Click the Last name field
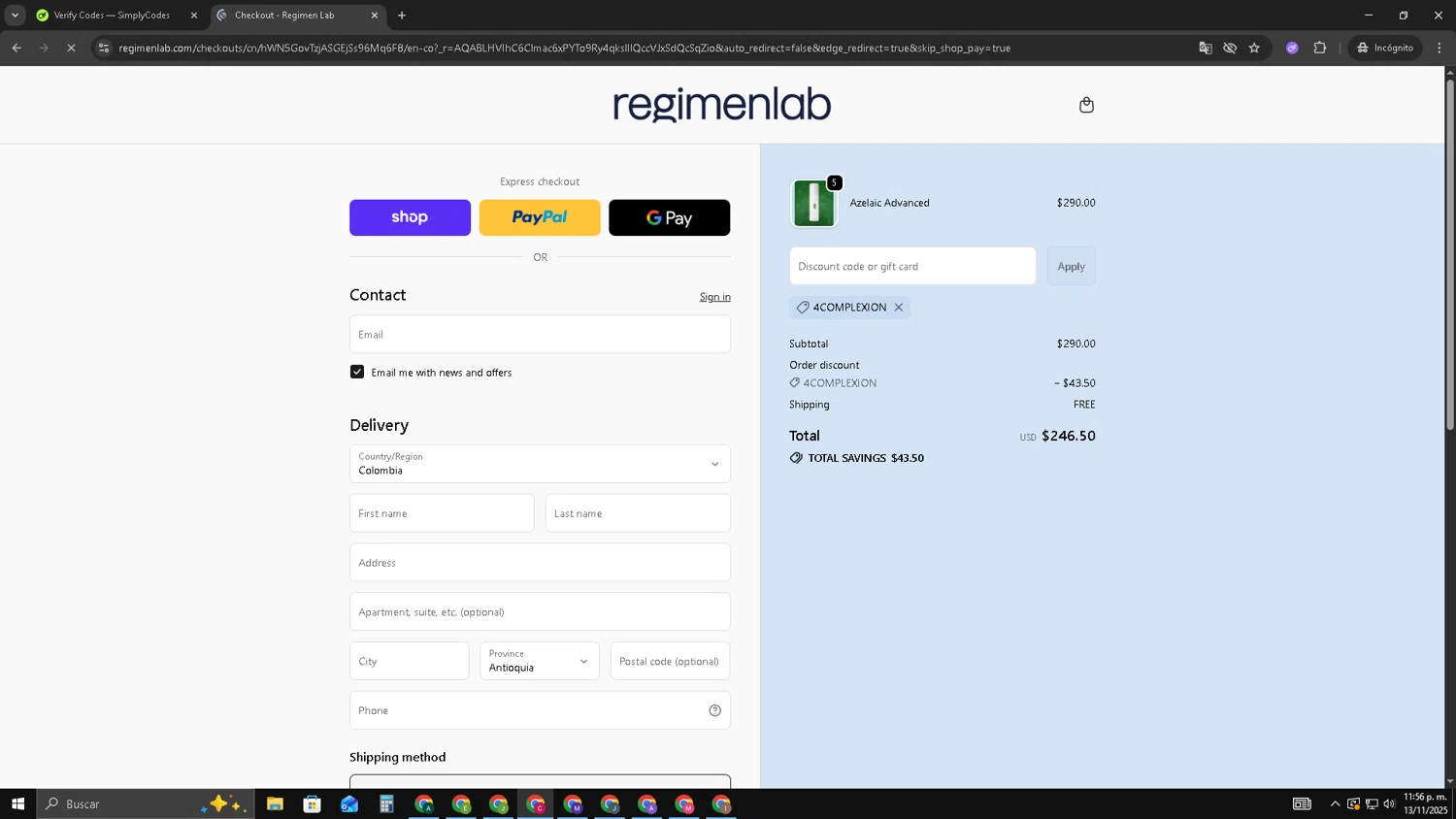 (x=638, y=513)
